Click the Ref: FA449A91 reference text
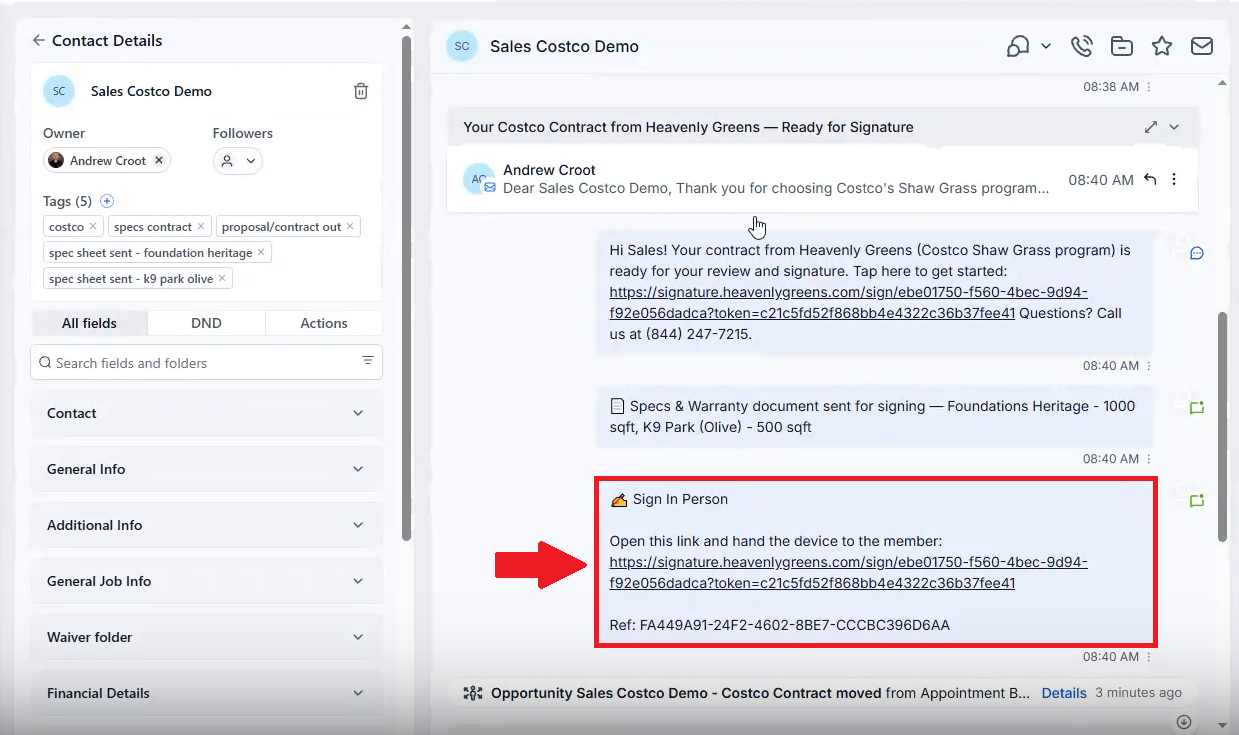 (x=779, y=625)
